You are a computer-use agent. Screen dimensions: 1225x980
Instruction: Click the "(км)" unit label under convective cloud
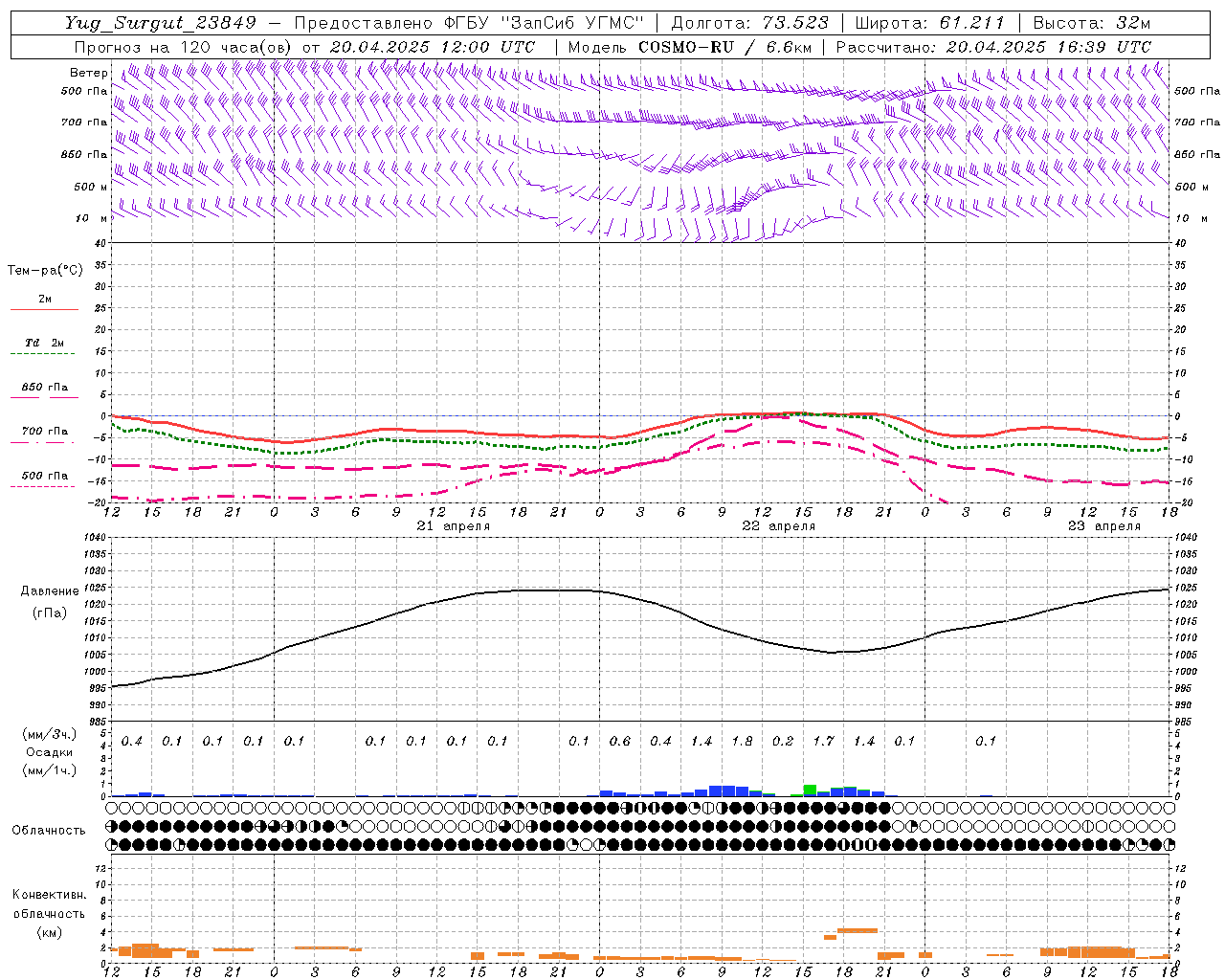point(50,931)
